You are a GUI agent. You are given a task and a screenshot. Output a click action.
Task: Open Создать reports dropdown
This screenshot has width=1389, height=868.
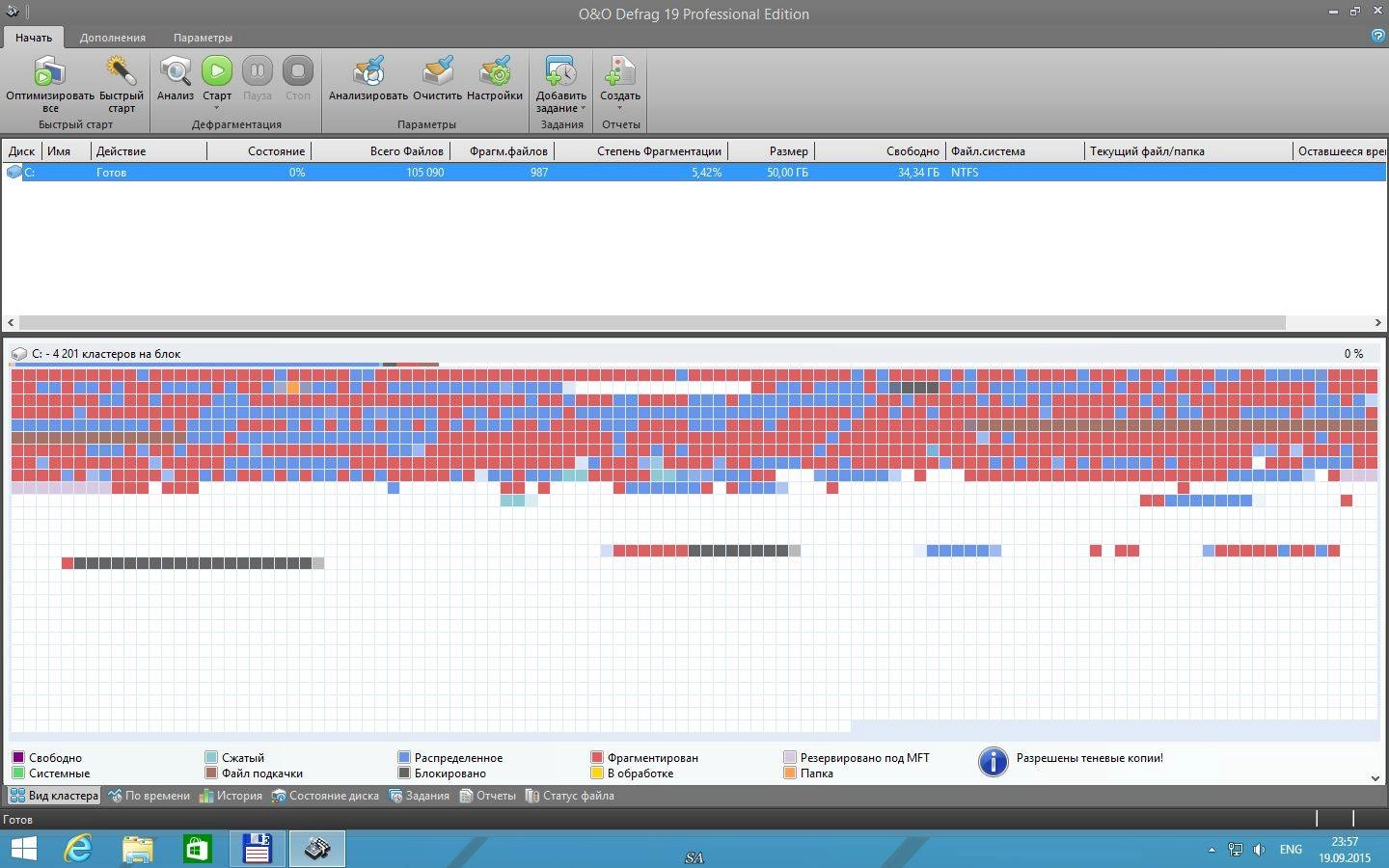pyautogui.click(x=620, y=83)
